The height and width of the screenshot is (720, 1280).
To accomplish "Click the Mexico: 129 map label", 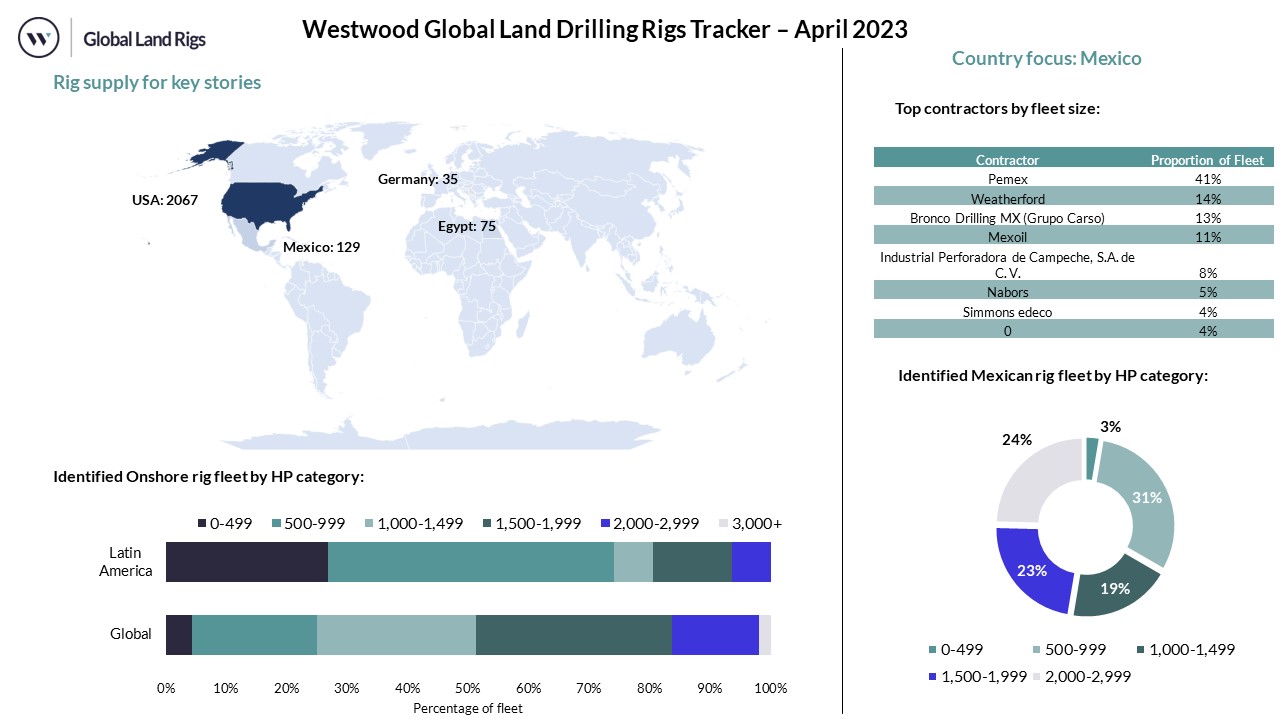I will tap(321, 246).
